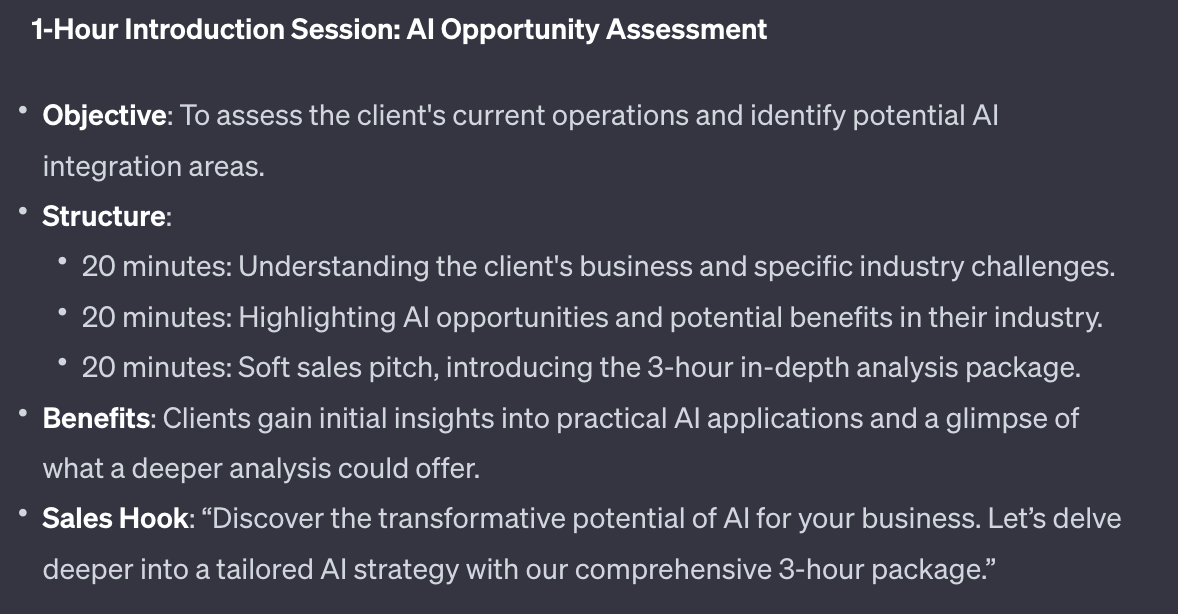Click the bullet point before "Benefits"
Screen dimensions: 1178x614
(x=23, y=414)
